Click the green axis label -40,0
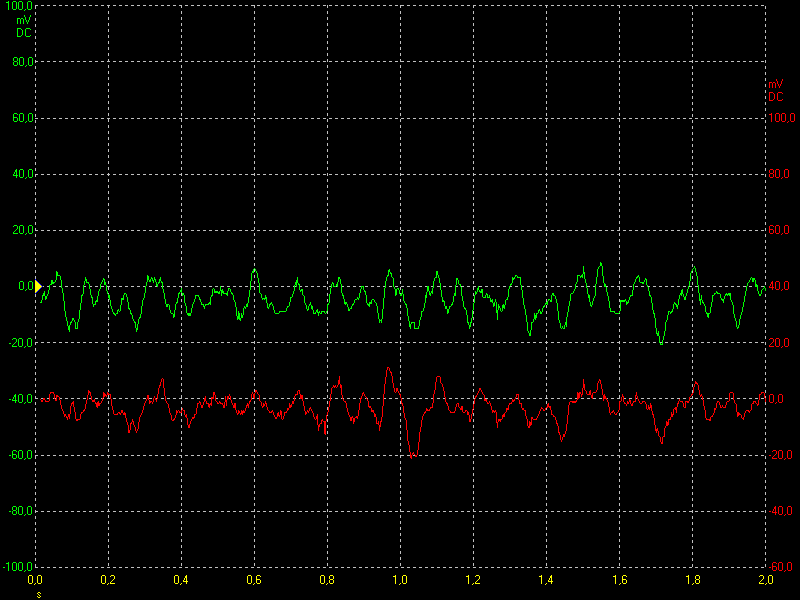Image resolution: width=800 pixels, height=600 pixels. [x=21, y=399]
